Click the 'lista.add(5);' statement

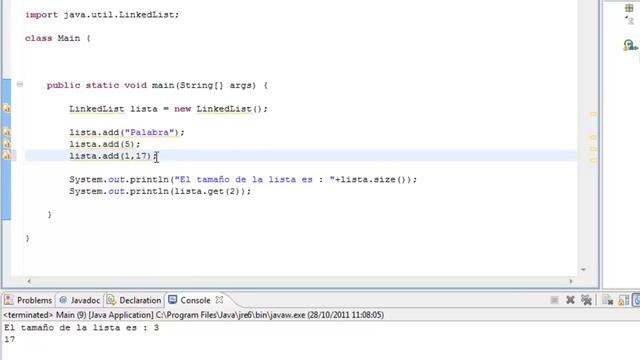104,144
